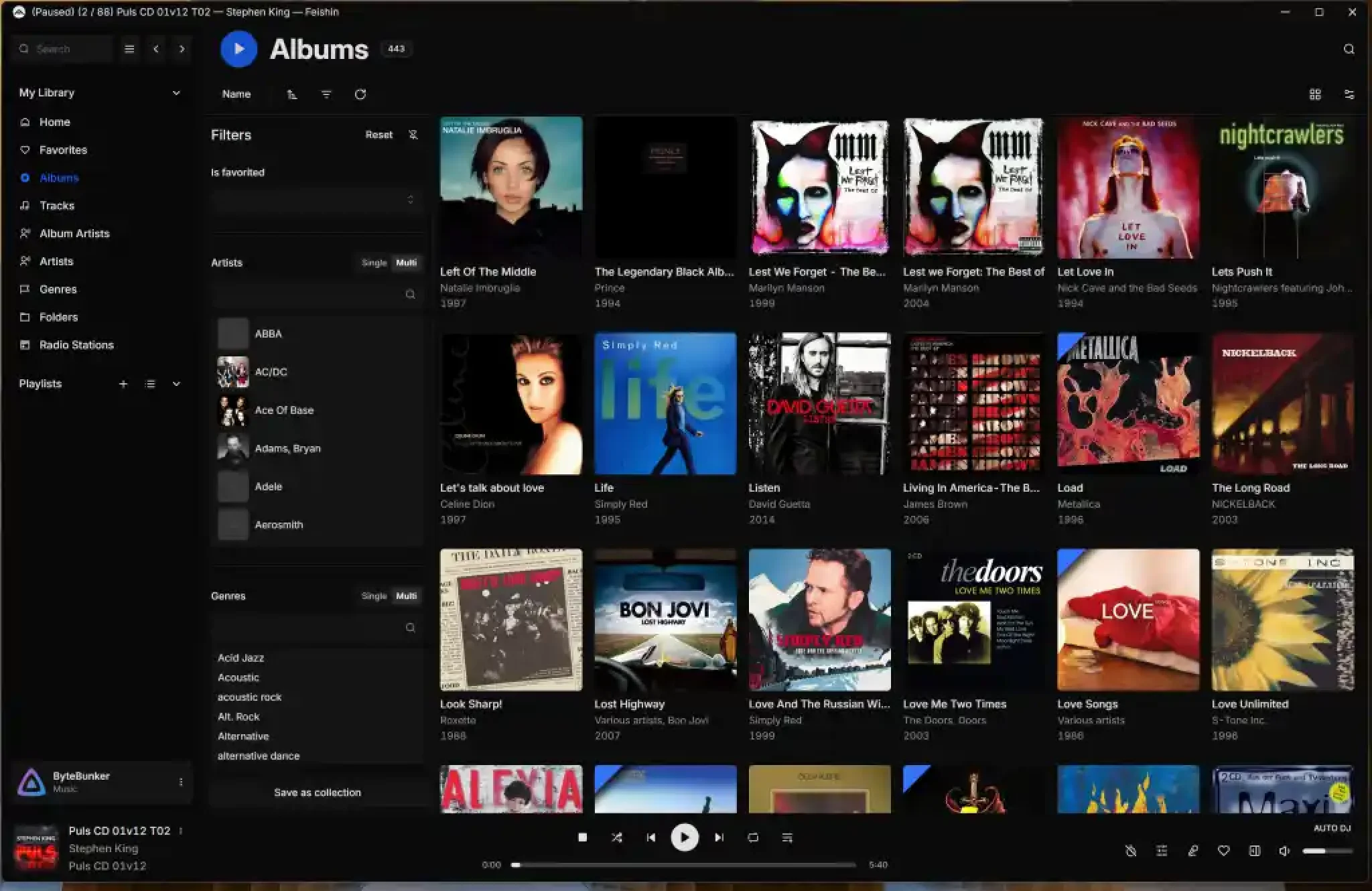Viewport: 1372px width, 891px height.
Task: Favorite the current track with the heart
Action: pos(1223,851)
